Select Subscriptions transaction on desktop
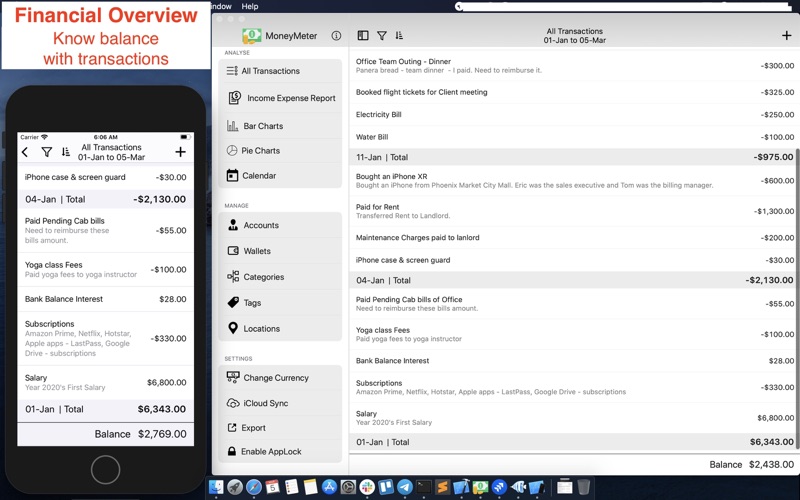 [x=574, y=387]
